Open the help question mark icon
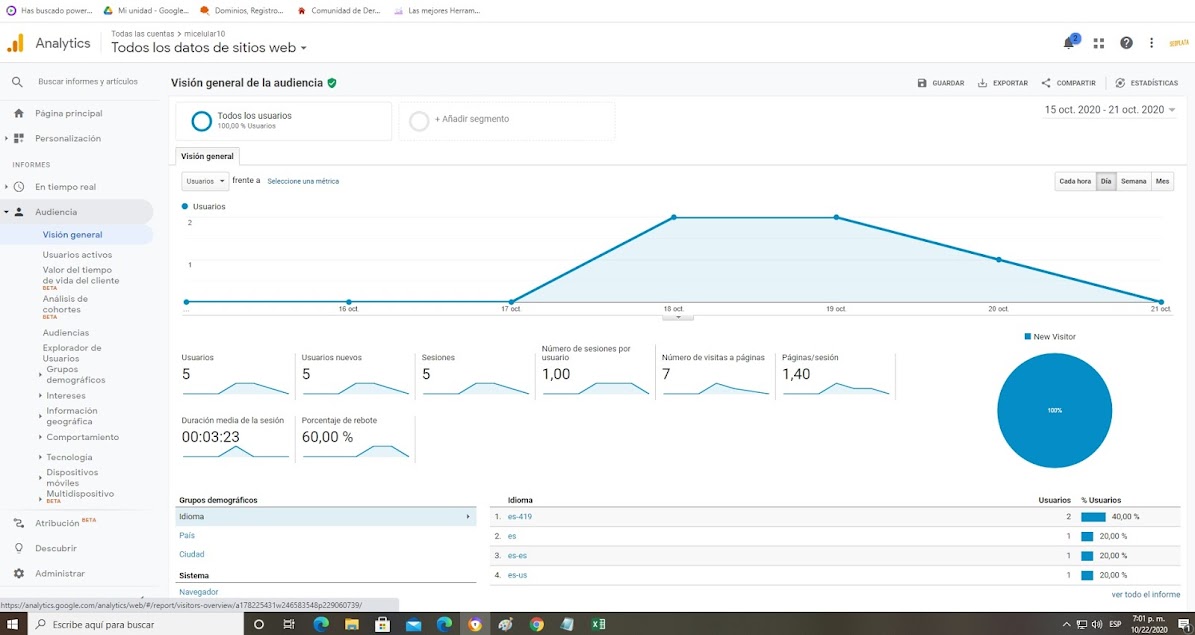 coord(1126,43)
